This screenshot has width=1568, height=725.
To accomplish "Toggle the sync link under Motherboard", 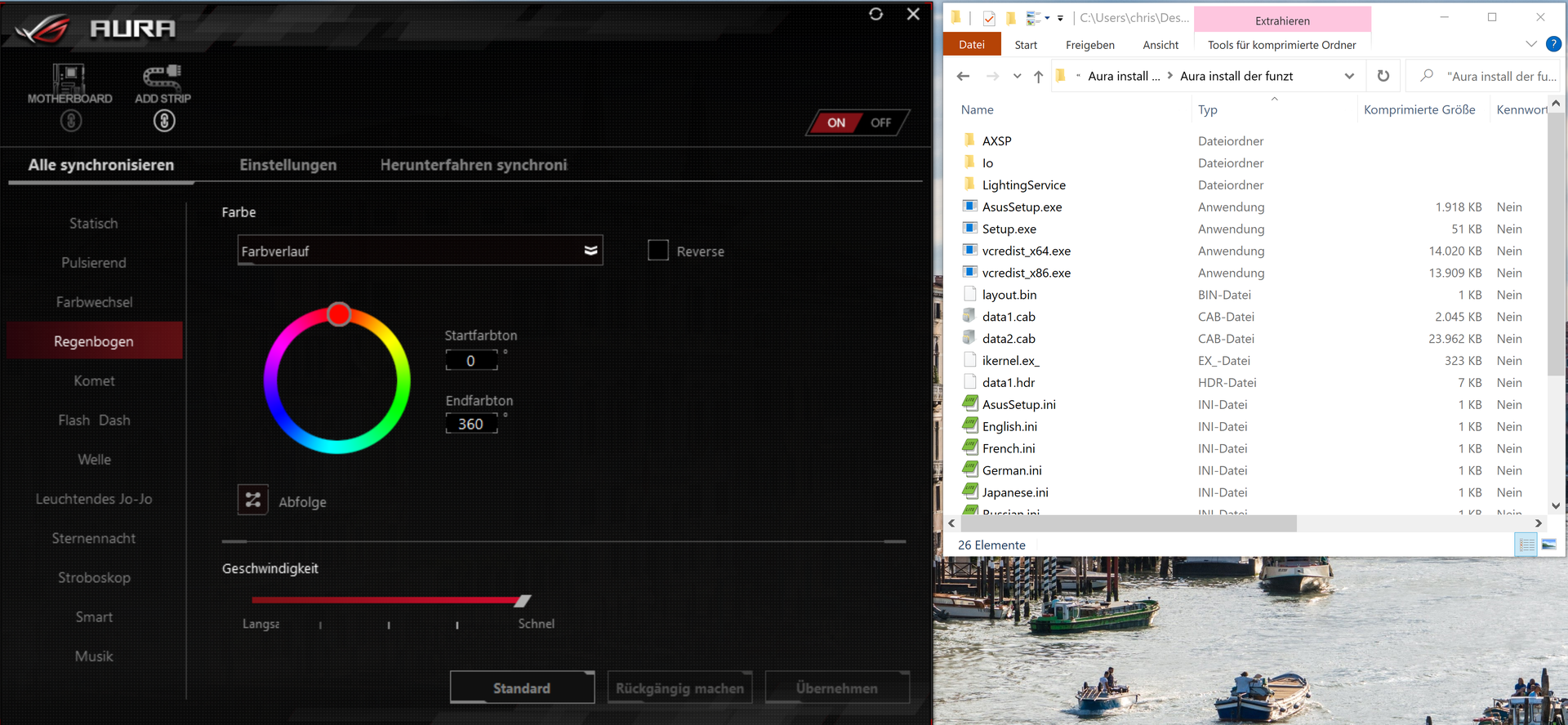I will tap(71, 121).
